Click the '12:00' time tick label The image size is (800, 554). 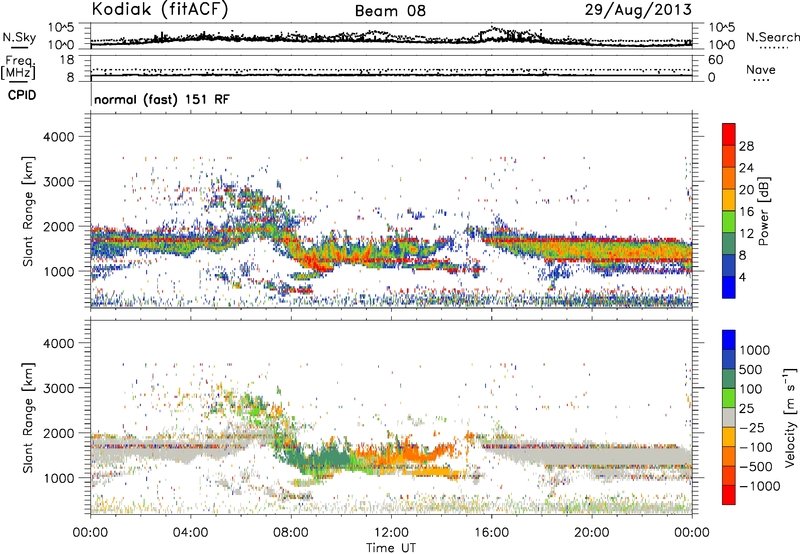(x=391, y=533)
